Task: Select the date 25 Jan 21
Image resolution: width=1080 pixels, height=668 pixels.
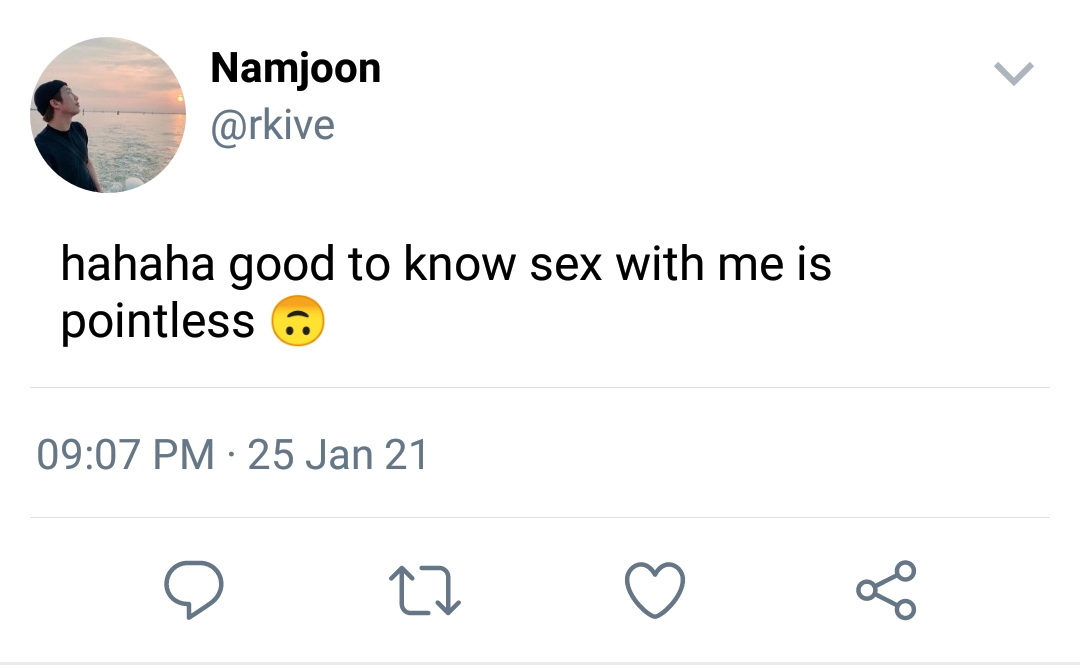Action: tap(338, 455)
